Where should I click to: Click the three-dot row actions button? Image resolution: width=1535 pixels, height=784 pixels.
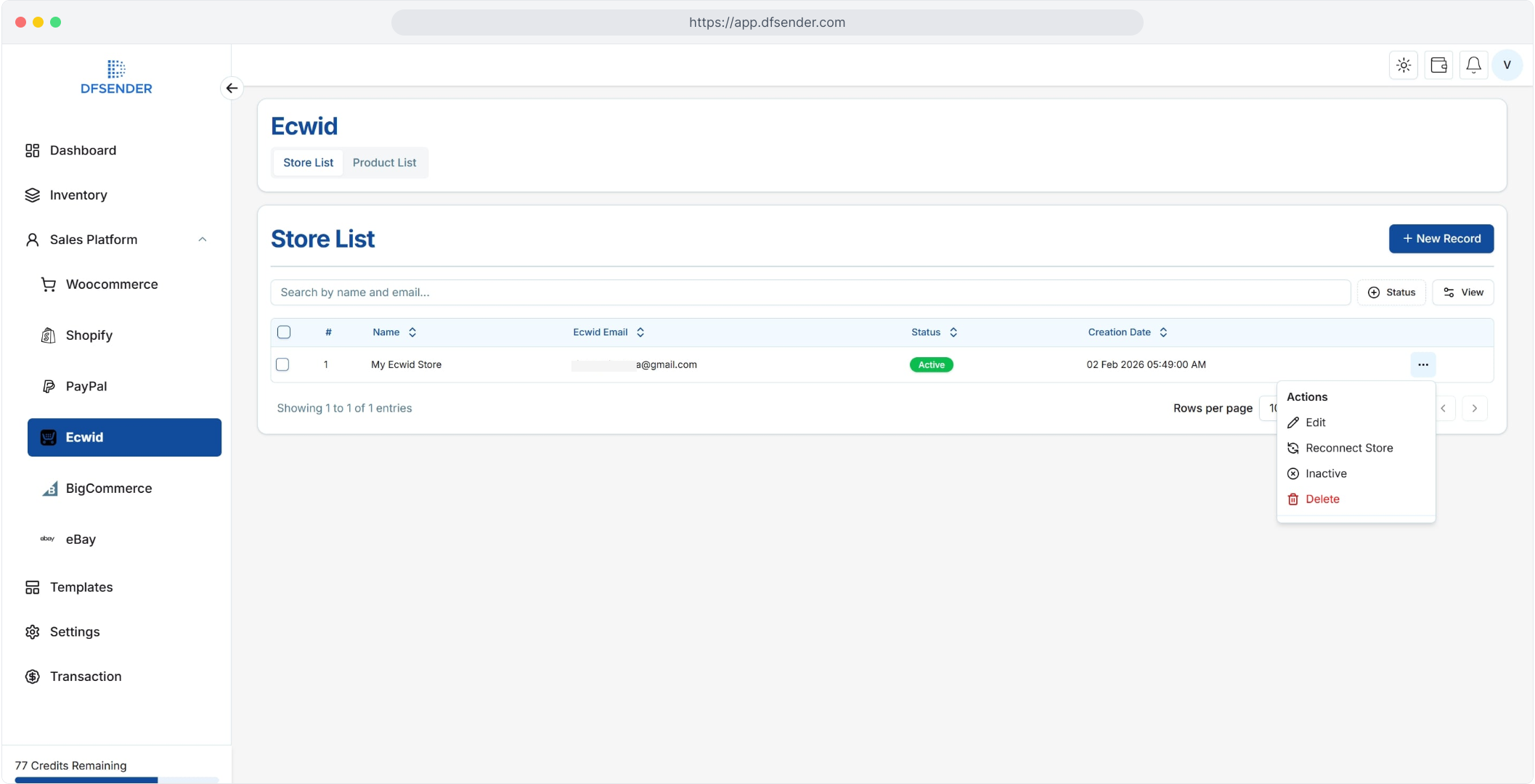(x=1422, y=364)
